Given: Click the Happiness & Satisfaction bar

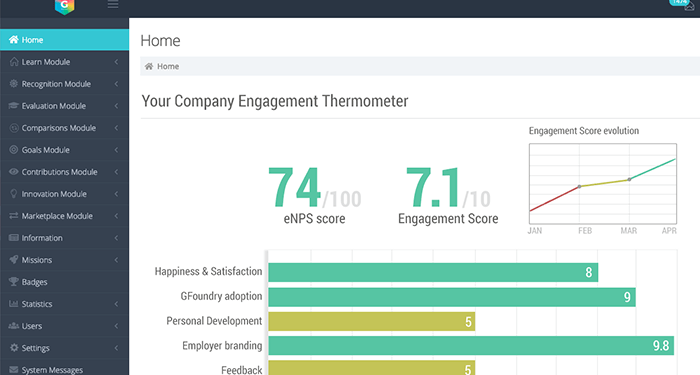Looking at the screenshot, I should pos(433,272).
